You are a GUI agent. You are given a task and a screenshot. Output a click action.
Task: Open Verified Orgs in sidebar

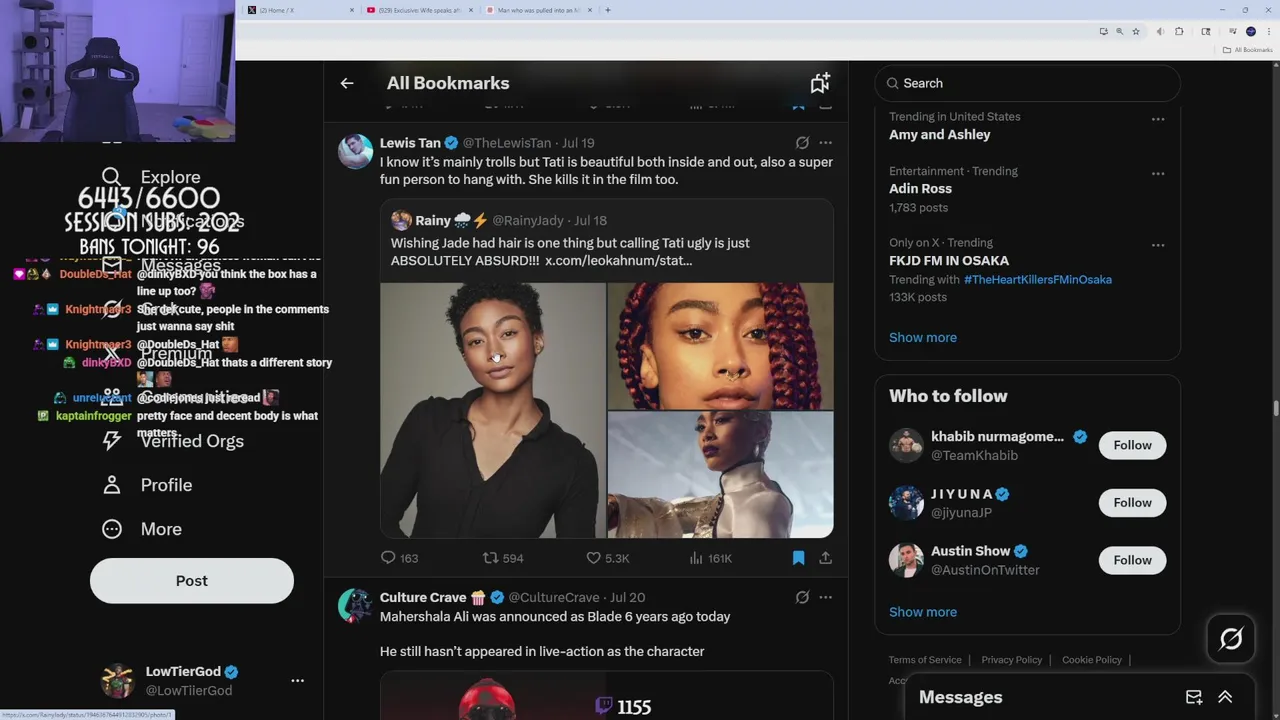(x=173, y=441)
